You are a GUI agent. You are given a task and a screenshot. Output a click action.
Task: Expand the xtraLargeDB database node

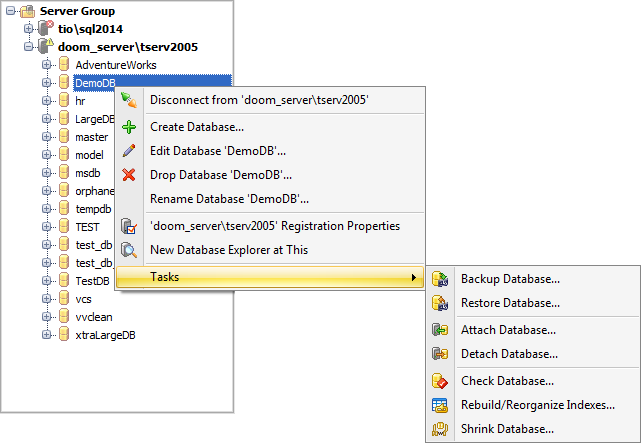[46, 335]
